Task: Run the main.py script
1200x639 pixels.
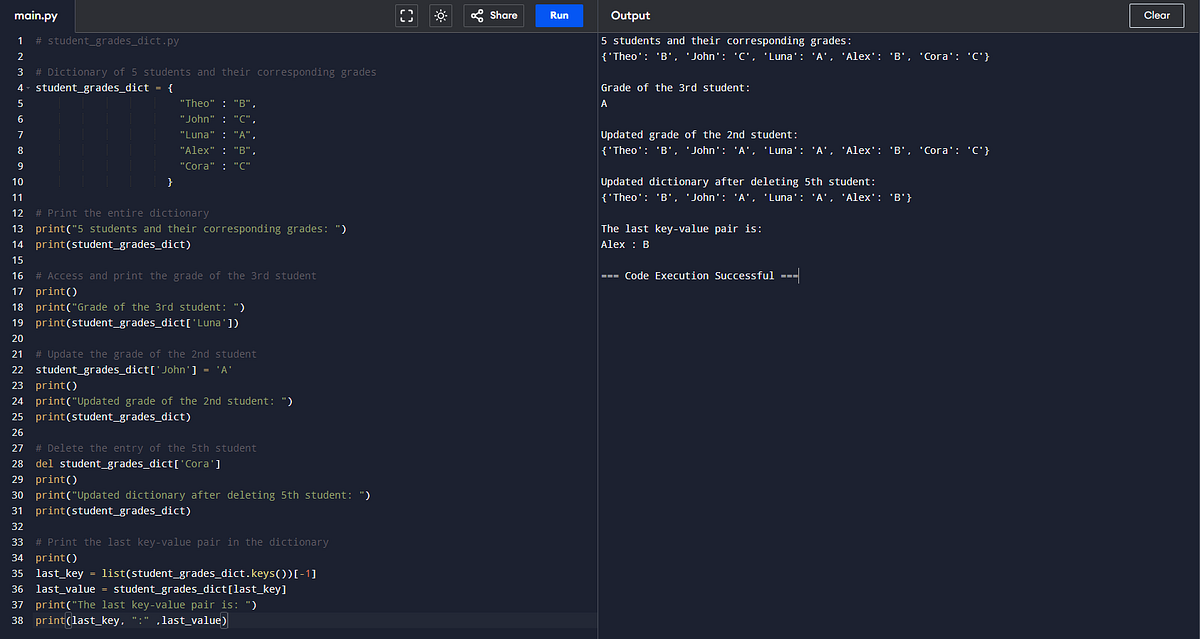Action: click(559, 15)
